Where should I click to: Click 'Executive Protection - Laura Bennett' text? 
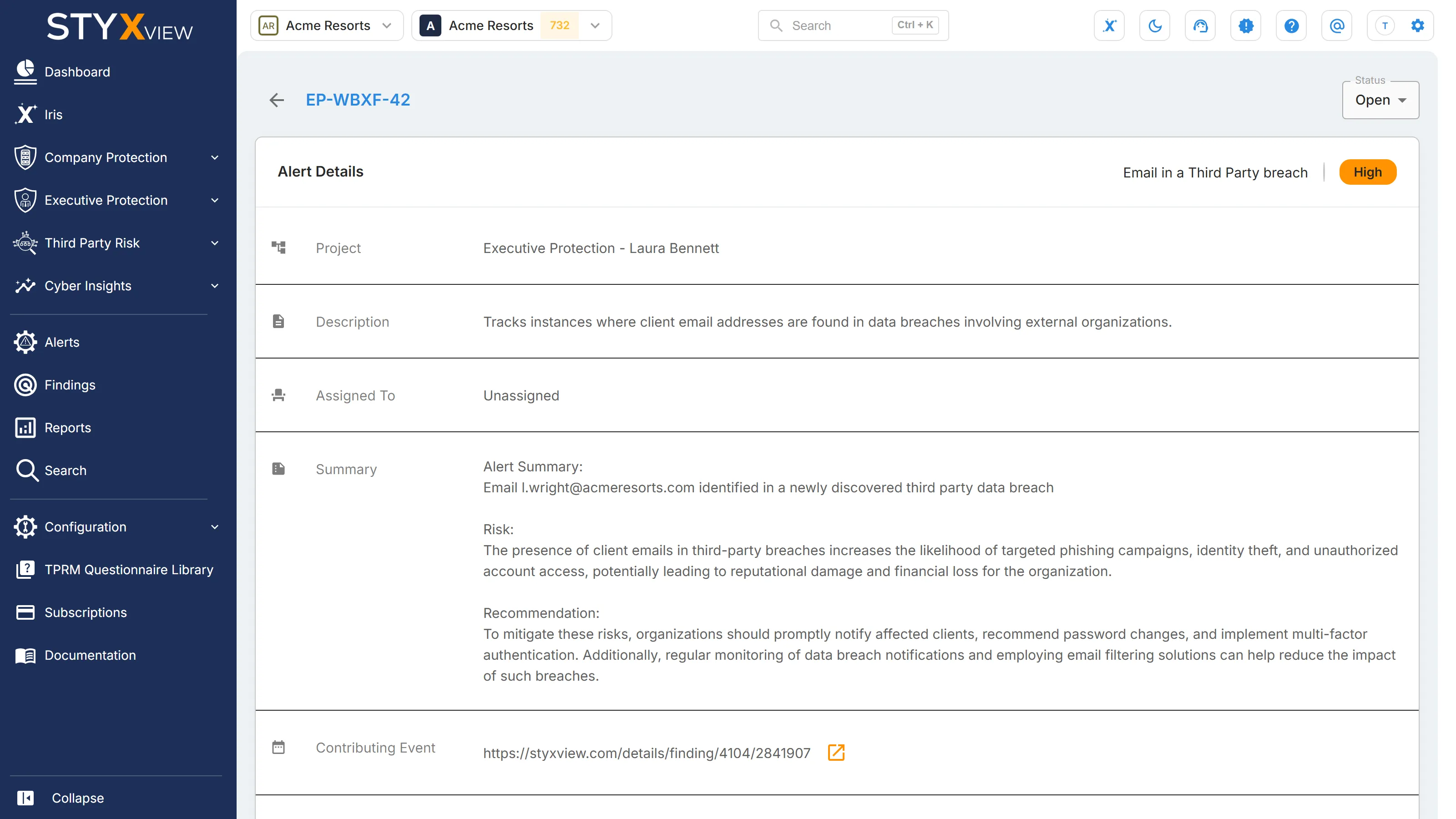point(601,248)
